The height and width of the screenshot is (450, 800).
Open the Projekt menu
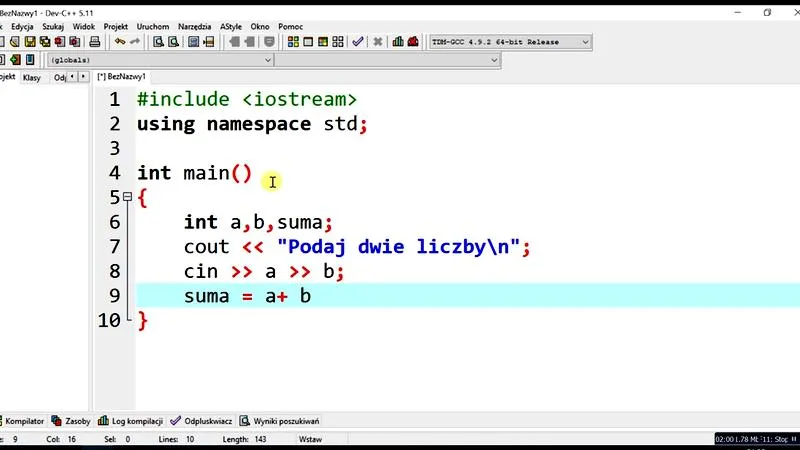coord(116,27)
